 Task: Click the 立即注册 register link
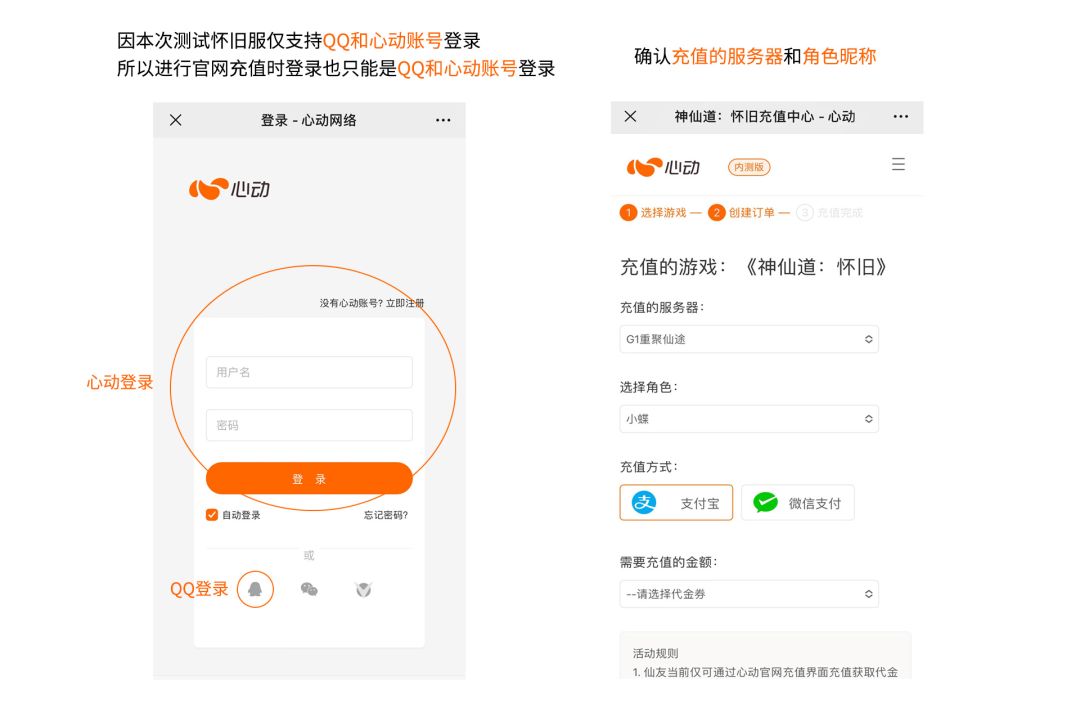click(x=405, y=303)
